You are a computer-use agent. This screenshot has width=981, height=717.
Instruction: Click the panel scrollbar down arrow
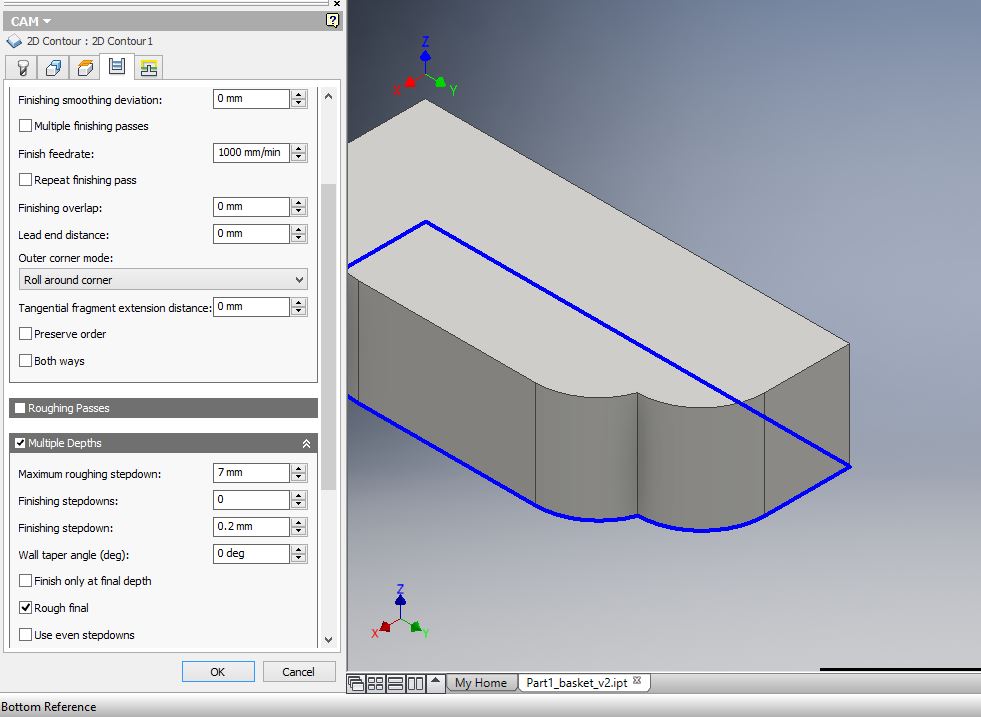pos(328,639)
